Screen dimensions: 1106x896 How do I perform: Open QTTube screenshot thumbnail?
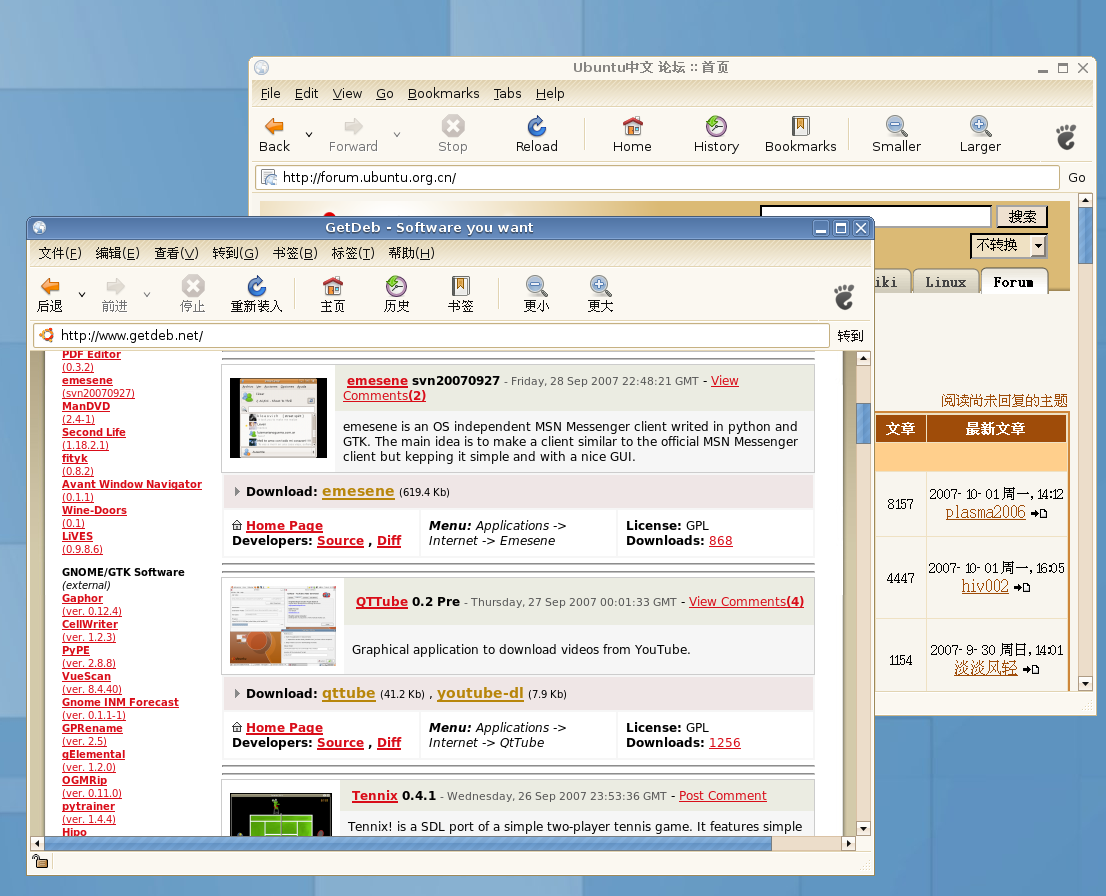283,624
